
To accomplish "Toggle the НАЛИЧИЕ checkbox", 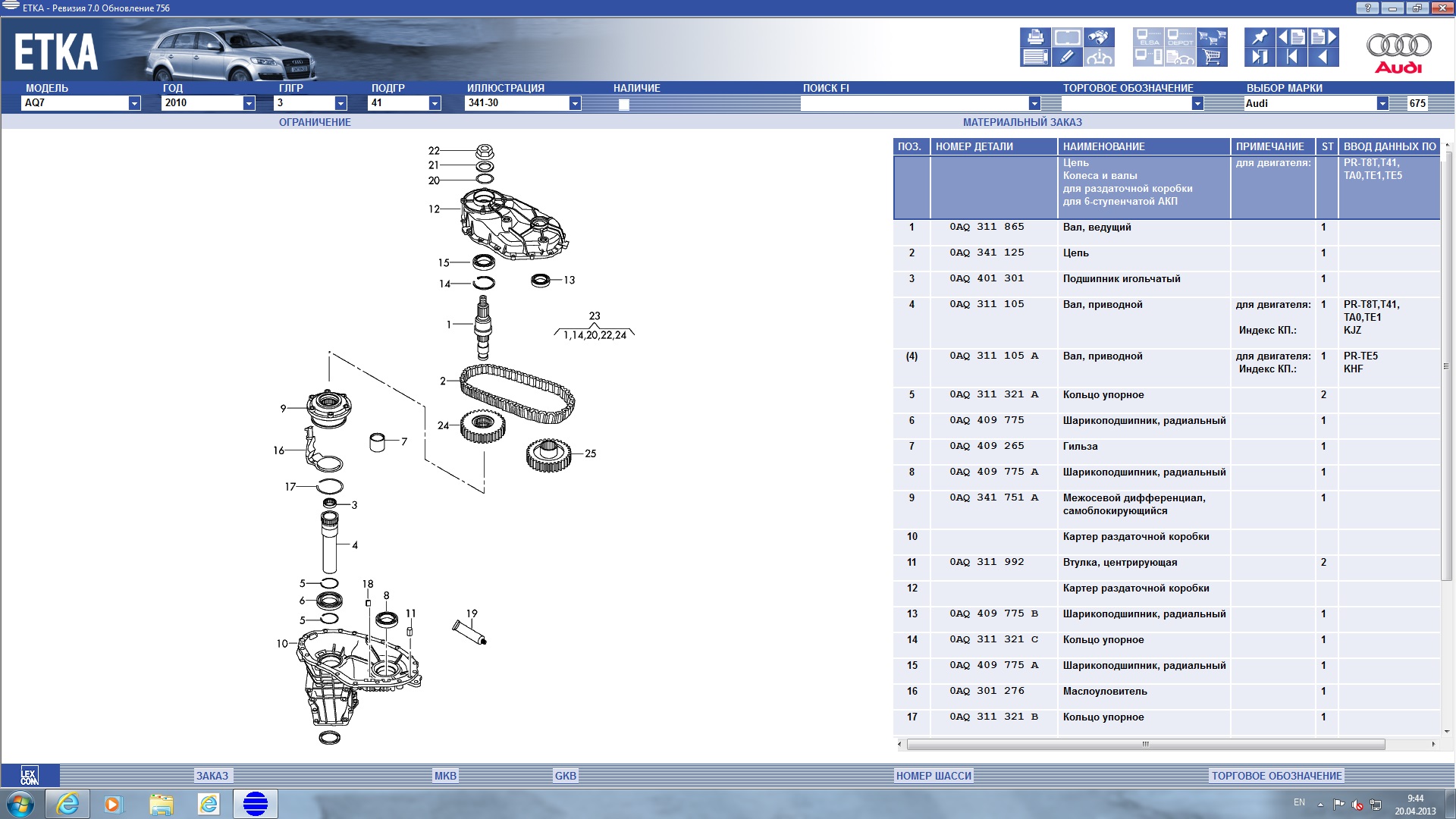I will pos(623,105).
